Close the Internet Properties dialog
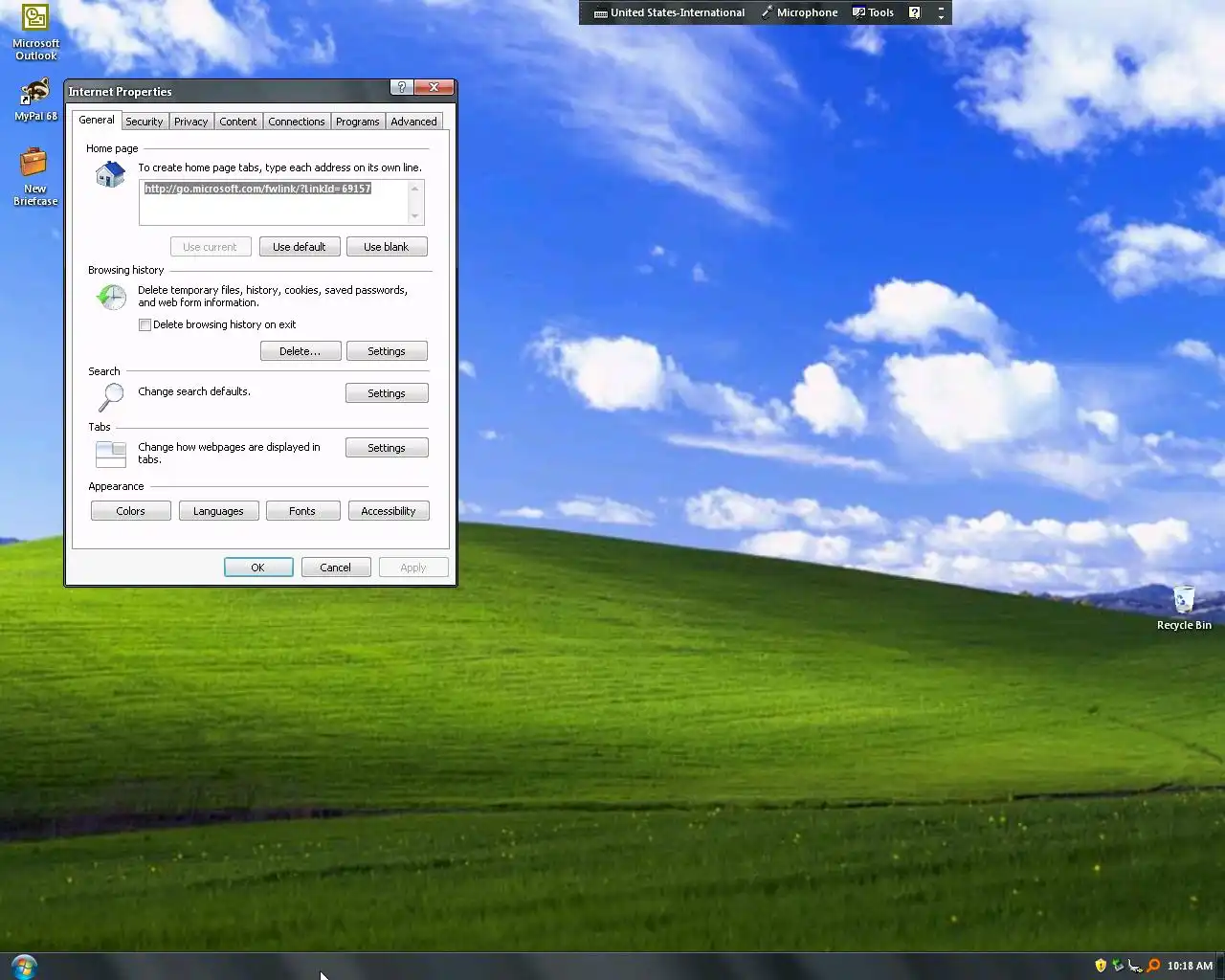This screenshot has width=1225, height=980. [x=434, y=87]
